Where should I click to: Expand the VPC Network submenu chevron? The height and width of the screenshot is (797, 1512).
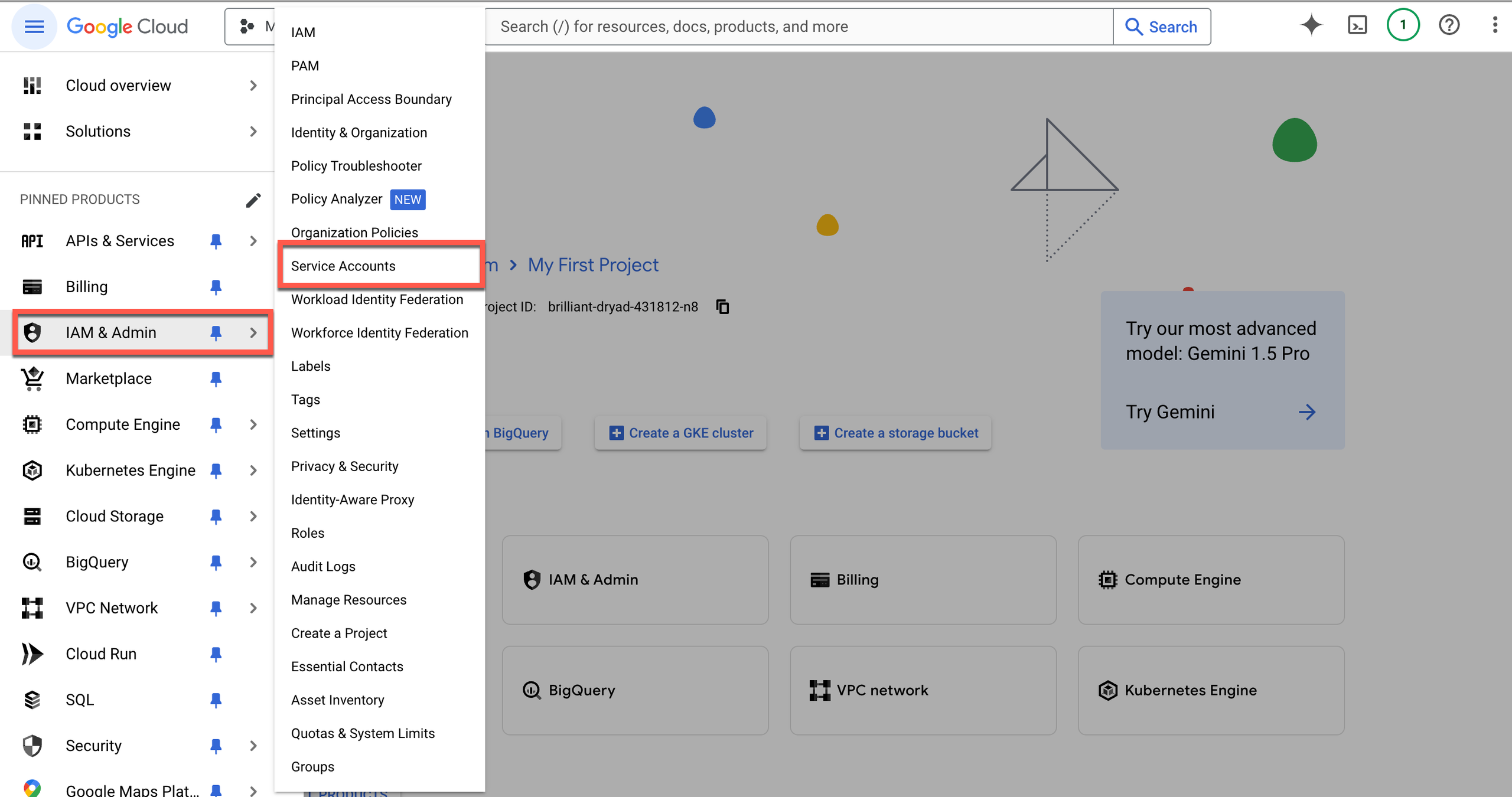[x=253, y=608]
